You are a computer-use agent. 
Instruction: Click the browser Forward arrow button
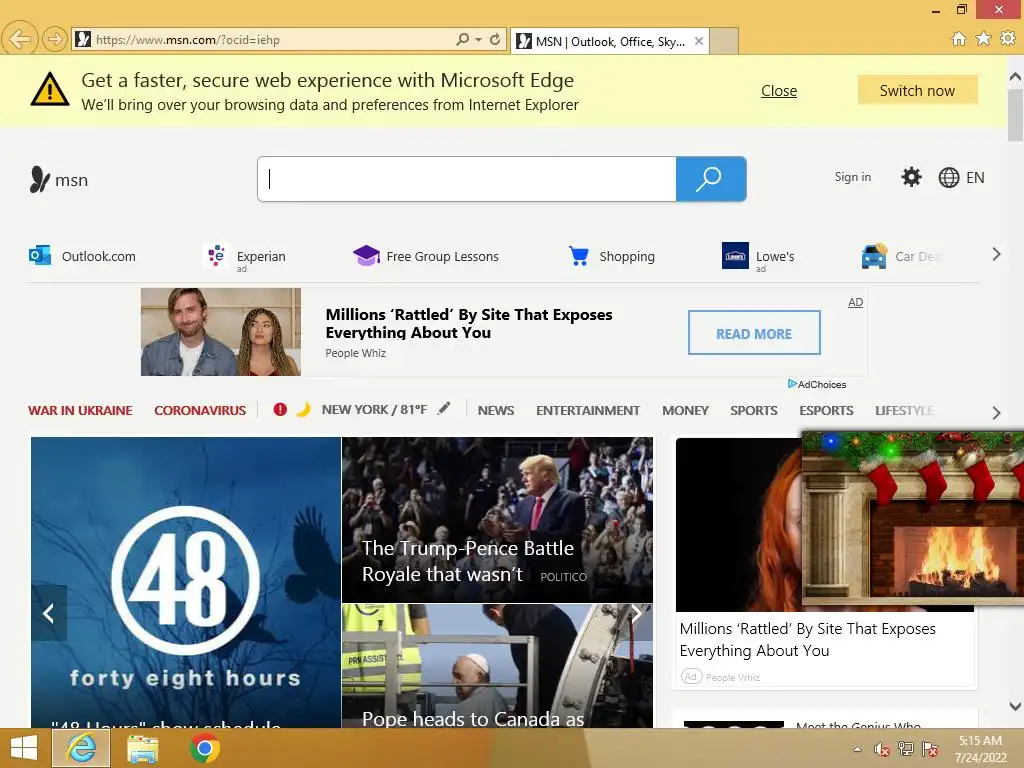(55, 39)
